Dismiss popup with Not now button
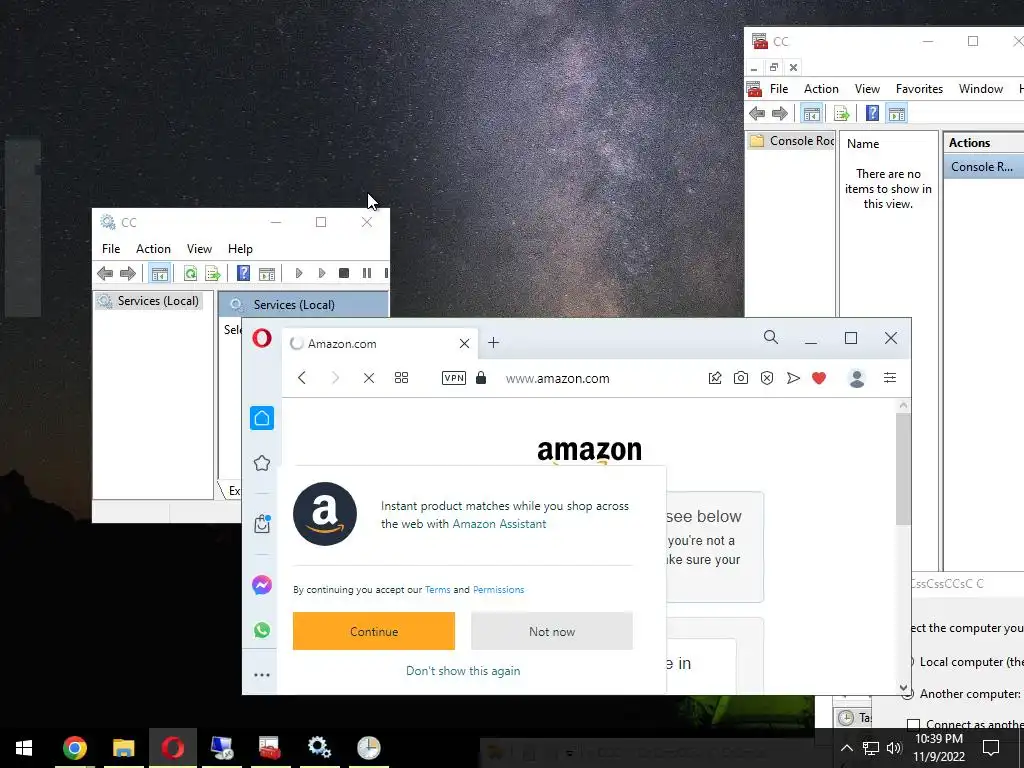The height and width of the screenshot is (768, 1024). (552, 631)
